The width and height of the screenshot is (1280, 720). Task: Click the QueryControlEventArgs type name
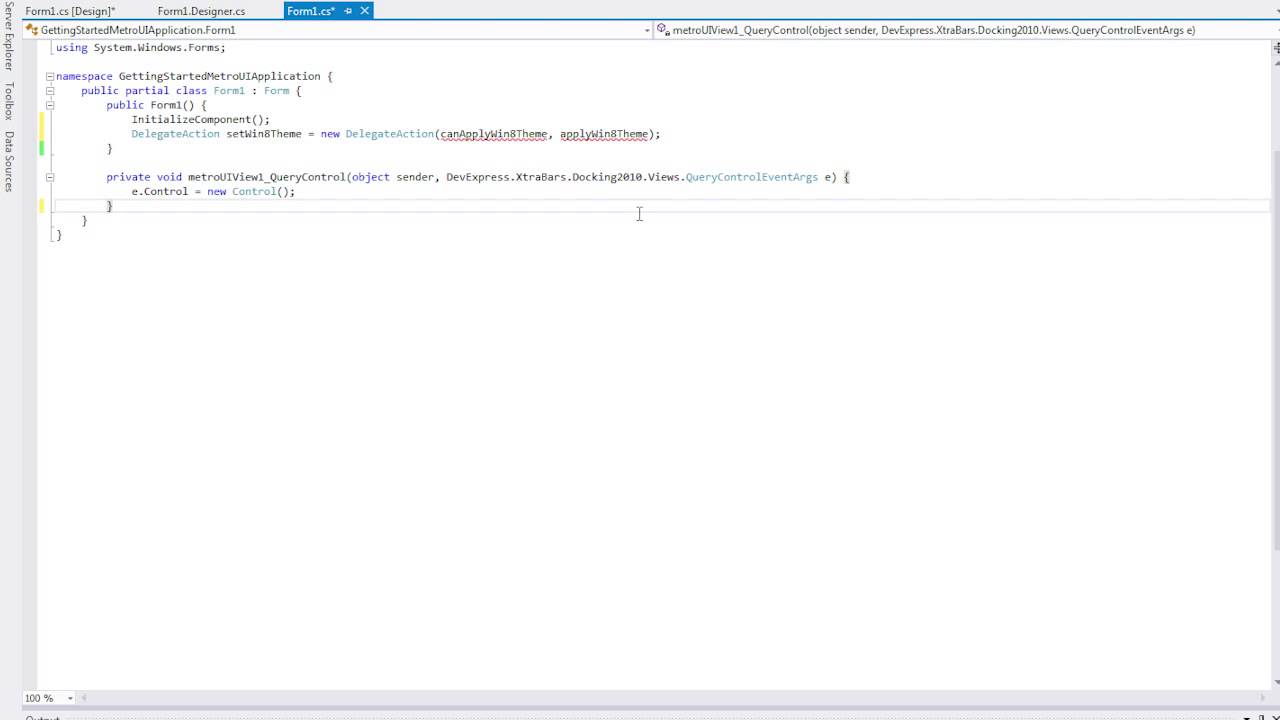pyautogui.click(x=752, y=177)
